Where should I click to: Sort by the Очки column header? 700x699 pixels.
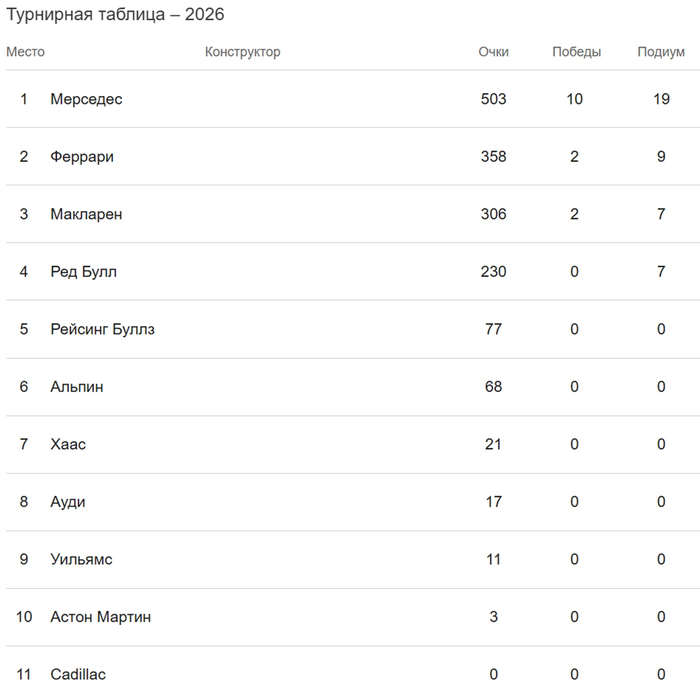[494, 52]
